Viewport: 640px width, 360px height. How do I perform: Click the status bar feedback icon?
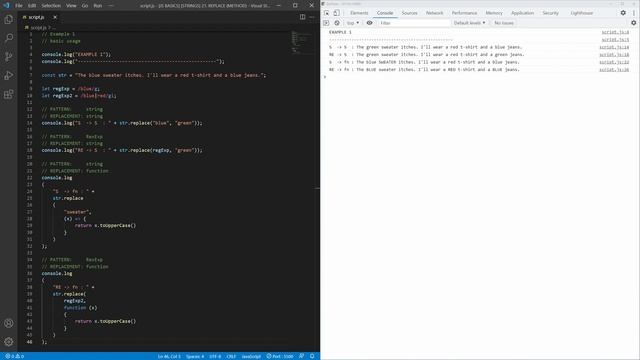click(302, 356)
